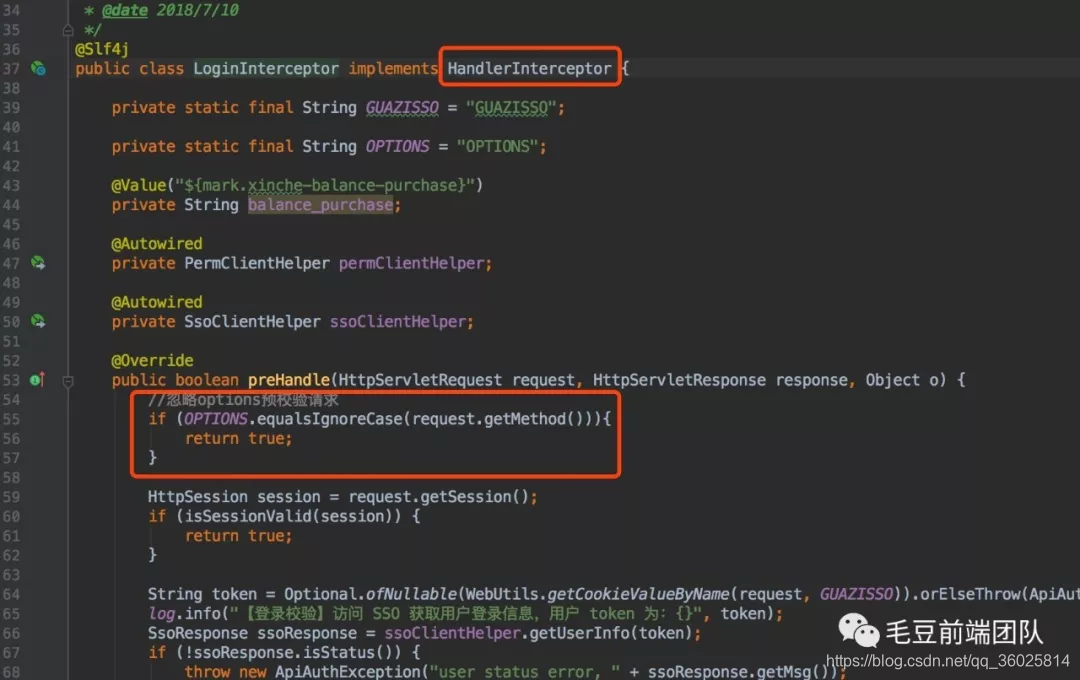Click the OPTIONS constant name on line 41
The width and height of the screenshot is (1080, 680).
click(397, 147)
